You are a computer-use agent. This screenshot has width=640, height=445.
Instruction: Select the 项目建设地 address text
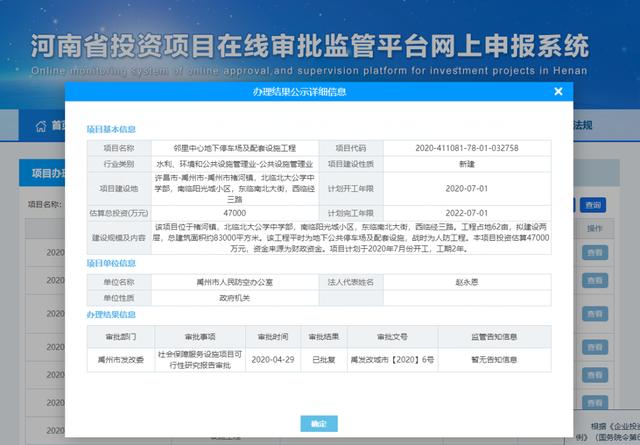click(235, 189)
